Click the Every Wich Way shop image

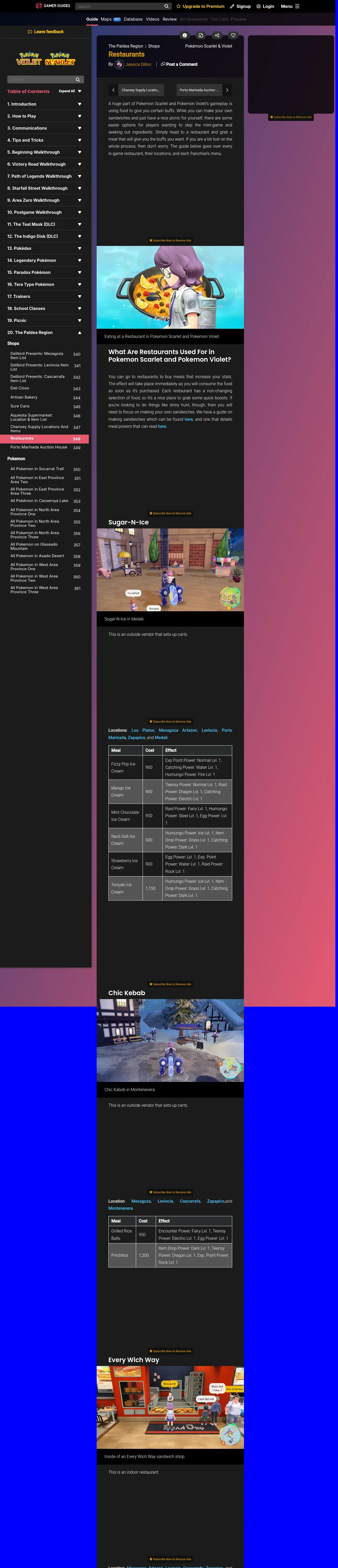tap(170, 1407)
